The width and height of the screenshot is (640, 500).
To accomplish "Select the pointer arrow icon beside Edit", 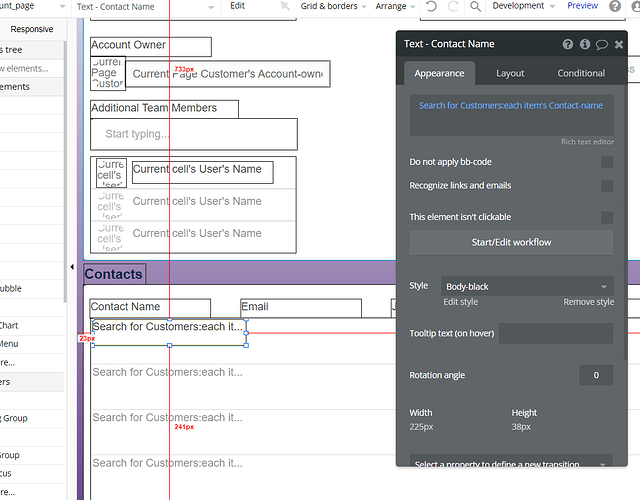I will pyautogui.click(x=285, y=6).
